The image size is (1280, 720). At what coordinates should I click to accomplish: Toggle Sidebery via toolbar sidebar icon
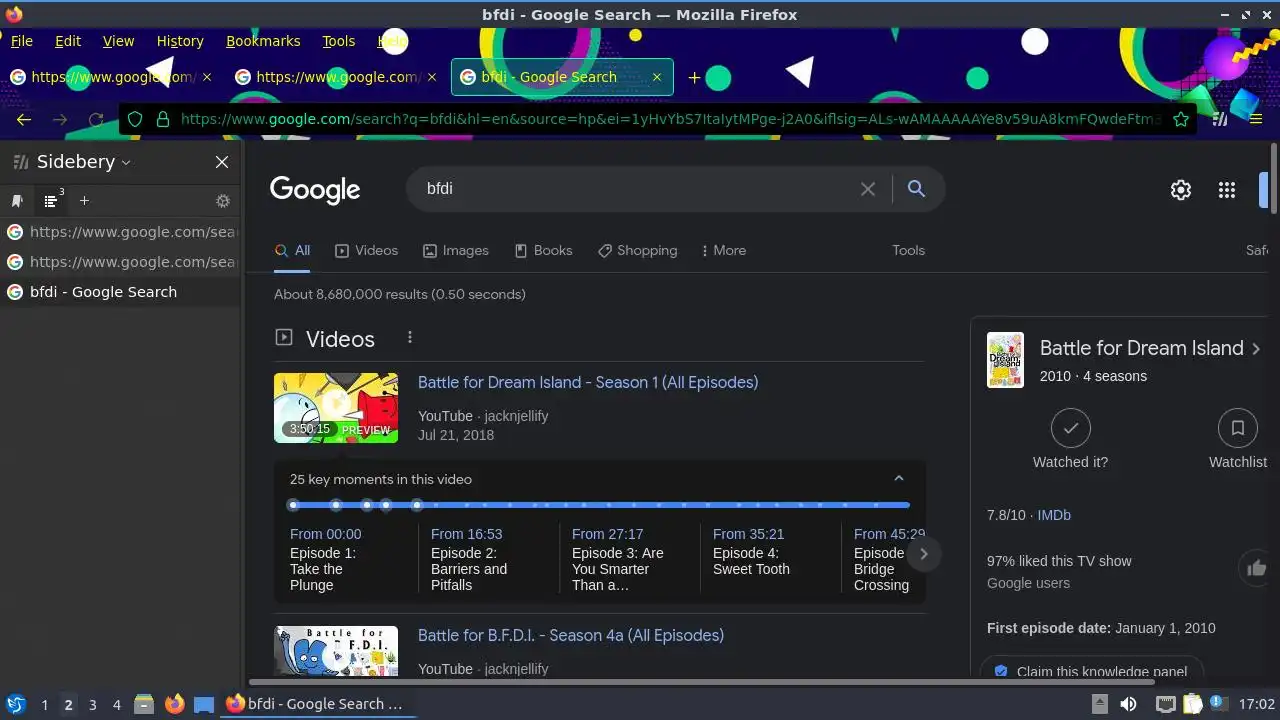pyautogui.click(x=1220, y=119)
